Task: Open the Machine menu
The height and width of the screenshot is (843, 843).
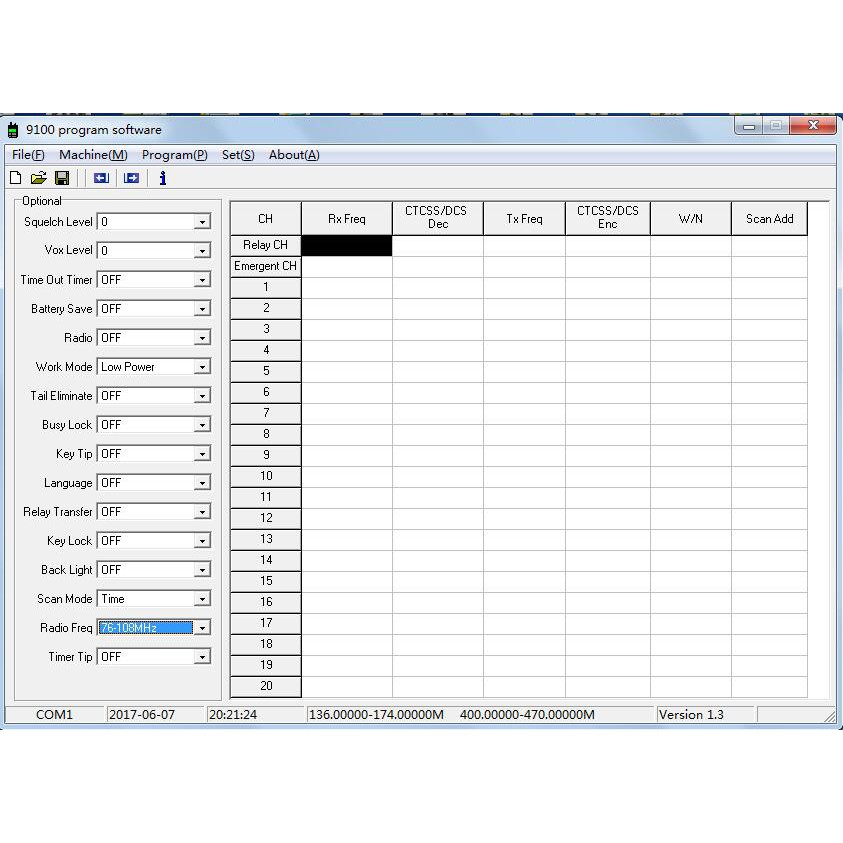Action: click(93, 155)
